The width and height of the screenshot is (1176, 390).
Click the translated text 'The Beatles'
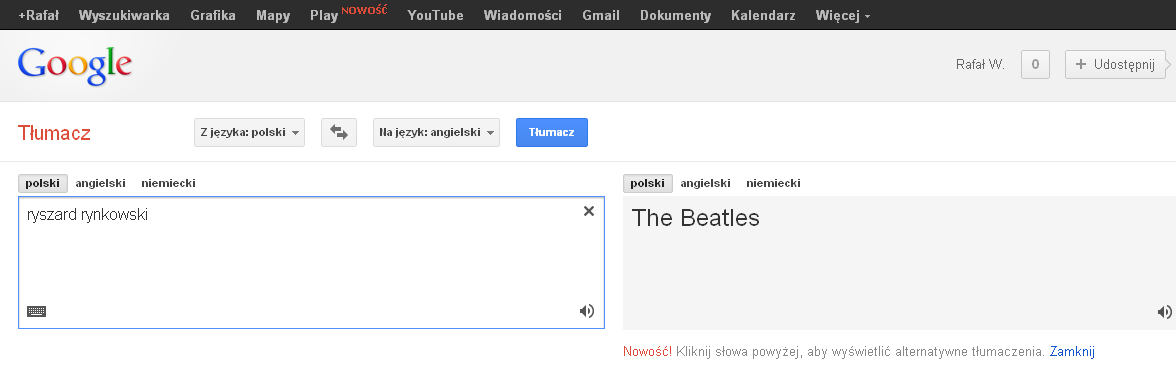(x=695, y=218)
